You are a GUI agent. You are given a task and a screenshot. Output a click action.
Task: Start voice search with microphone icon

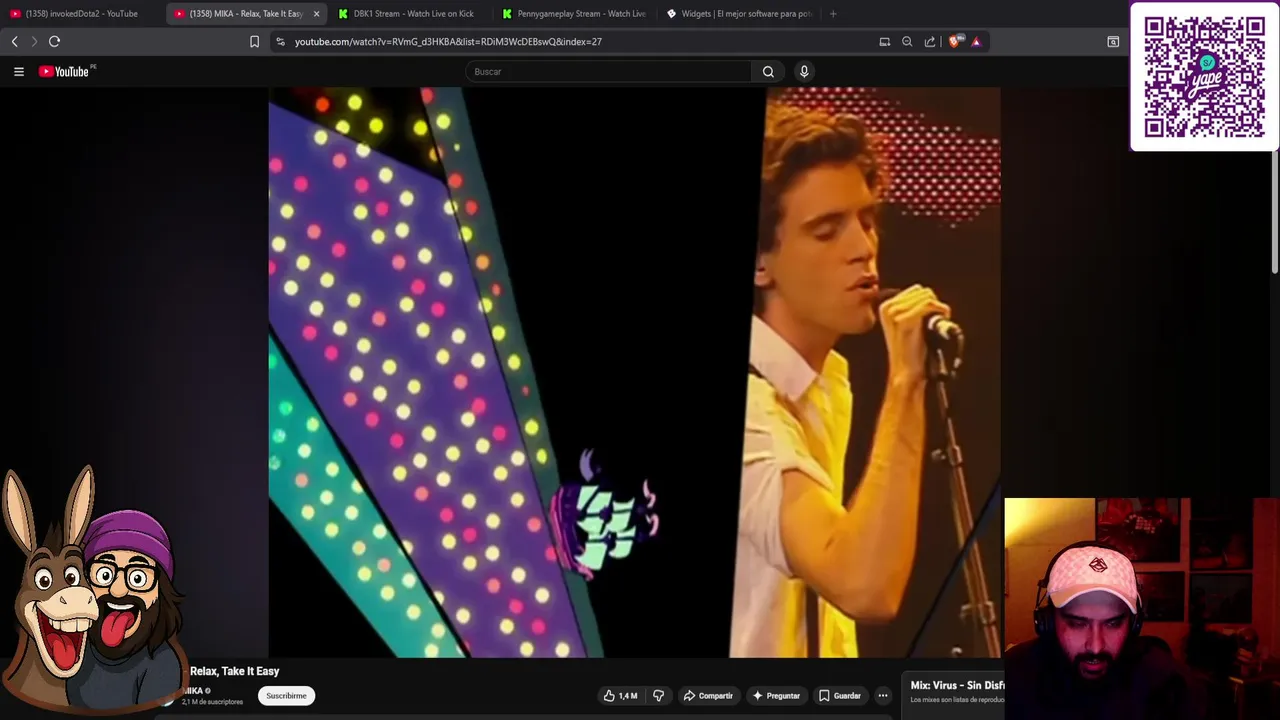tap(804, 71)
